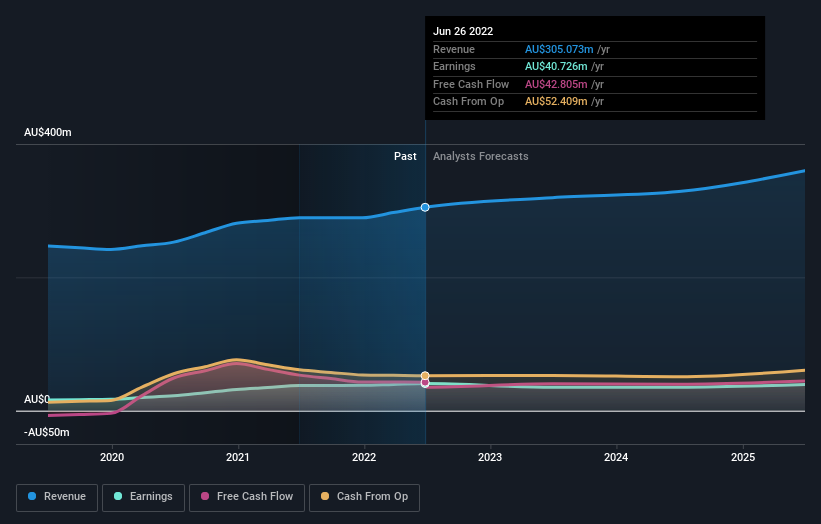Image resolution: width=821 pixels, height=524 pixels.
Task: Click the teal Earnings legend dot
Action: click(x=118, y=496)
